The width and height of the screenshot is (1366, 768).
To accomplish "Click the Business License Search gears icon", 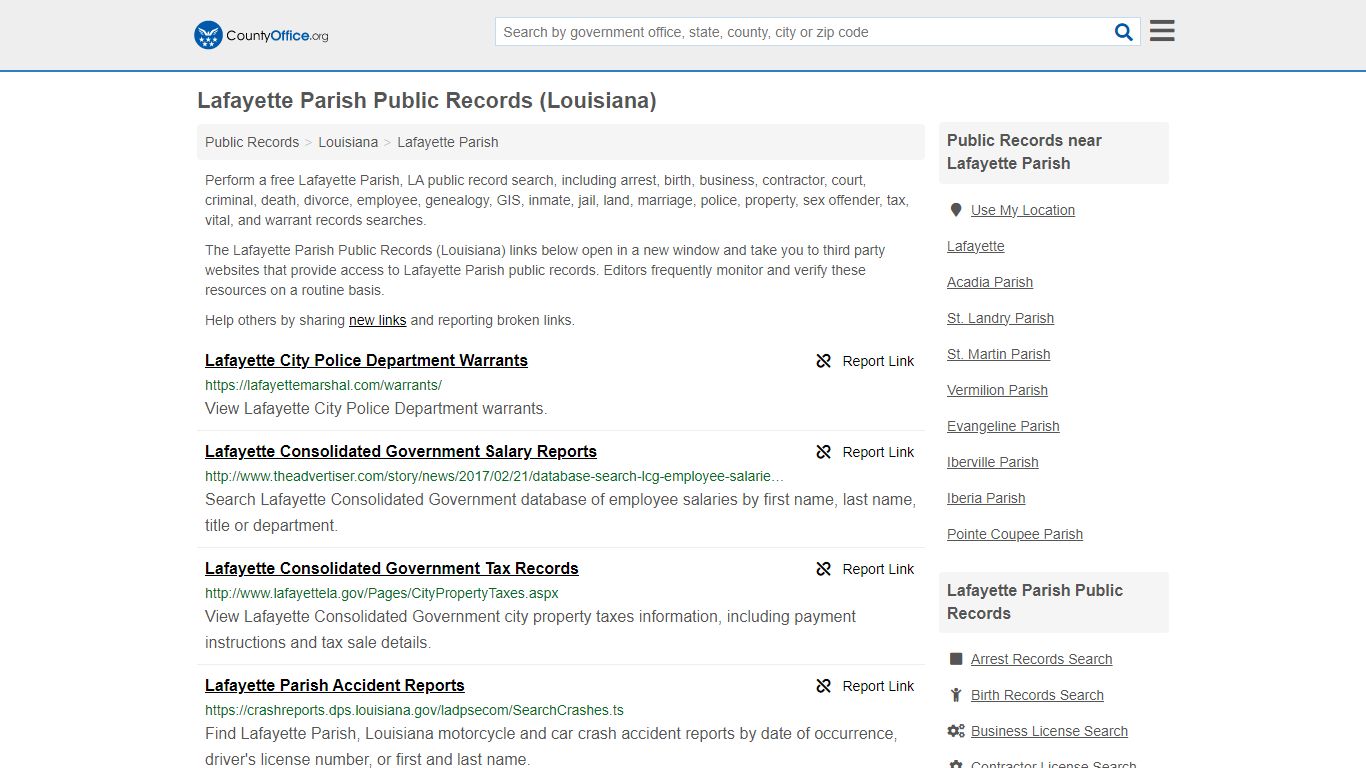I will click(956, 731).
